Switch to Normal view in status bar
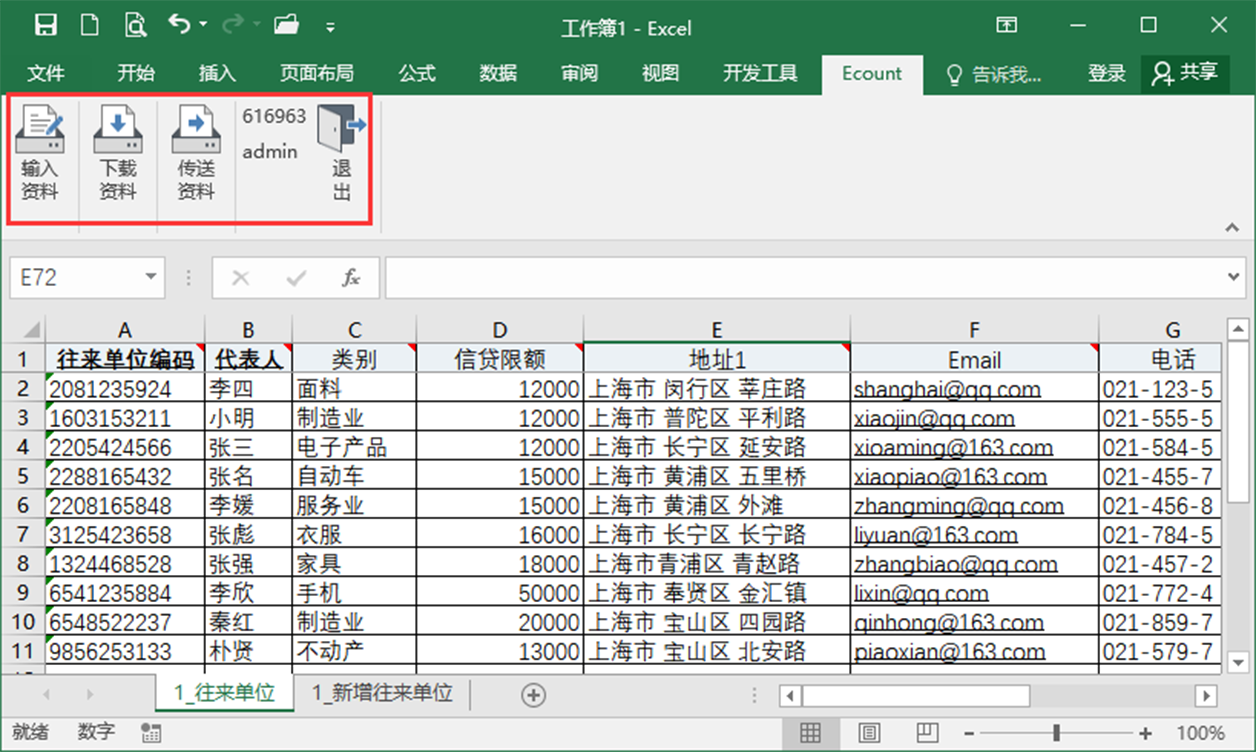 point(810,733)
